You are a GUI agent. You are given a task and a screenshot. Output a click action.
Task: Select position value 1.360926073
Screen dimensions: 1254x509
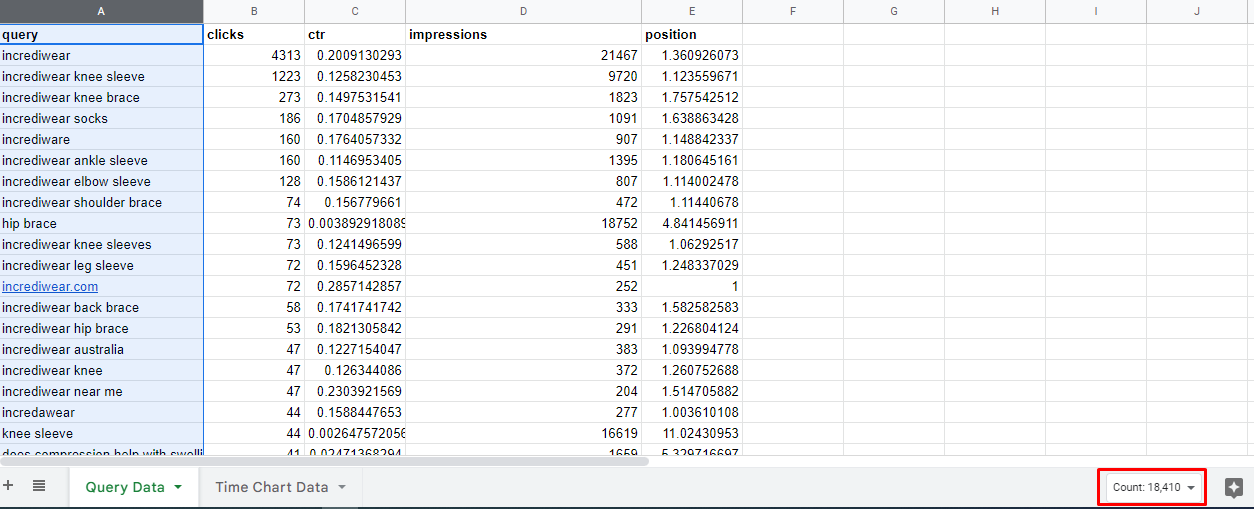tap(692, 55)
